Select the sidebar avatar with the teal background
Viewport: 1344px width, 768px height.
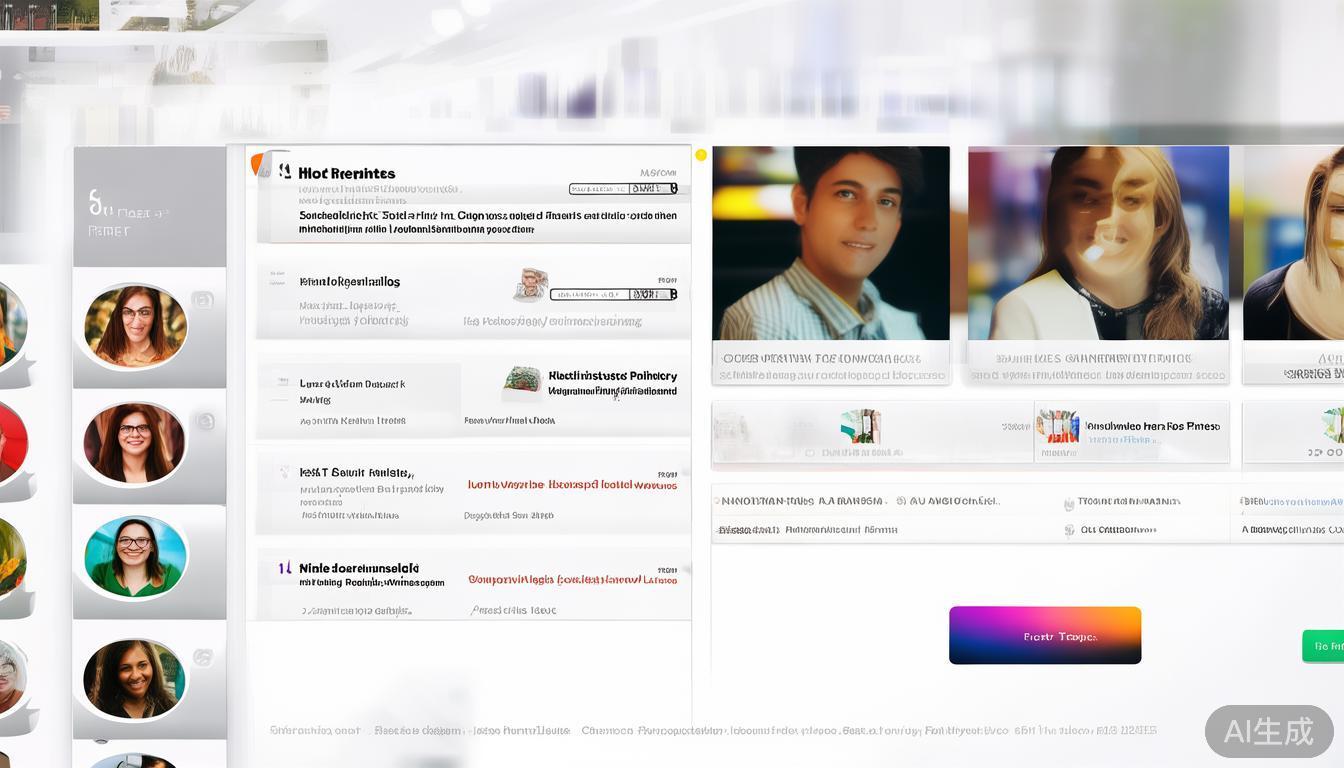coord(135,557)
